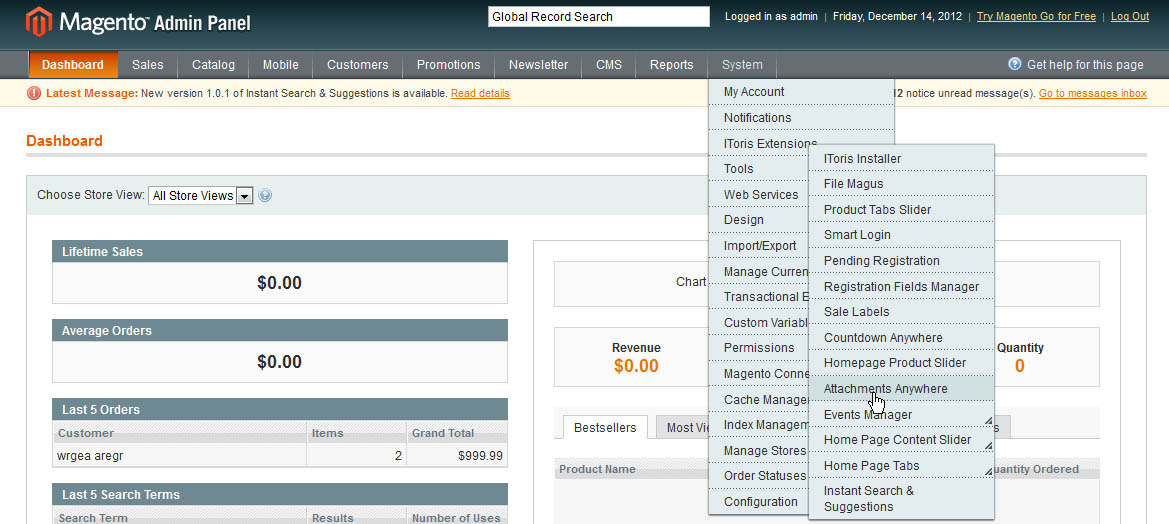Open Homepage Product Slider submenu item
The width and height of the screenshot is (1169, 524).
click(x=901, y=363)
